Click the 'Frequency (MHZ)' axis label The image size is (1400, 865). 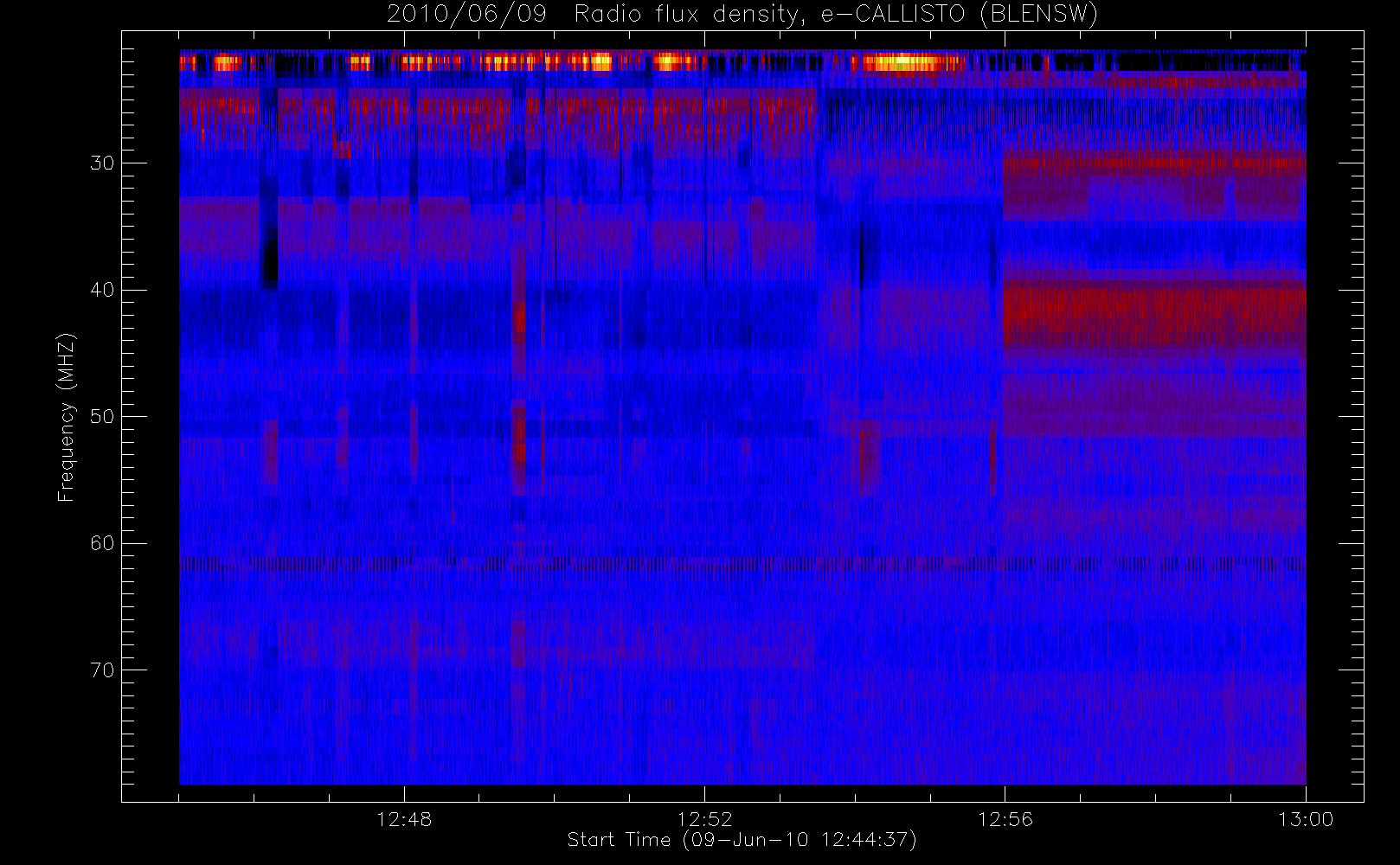[66, 417]
